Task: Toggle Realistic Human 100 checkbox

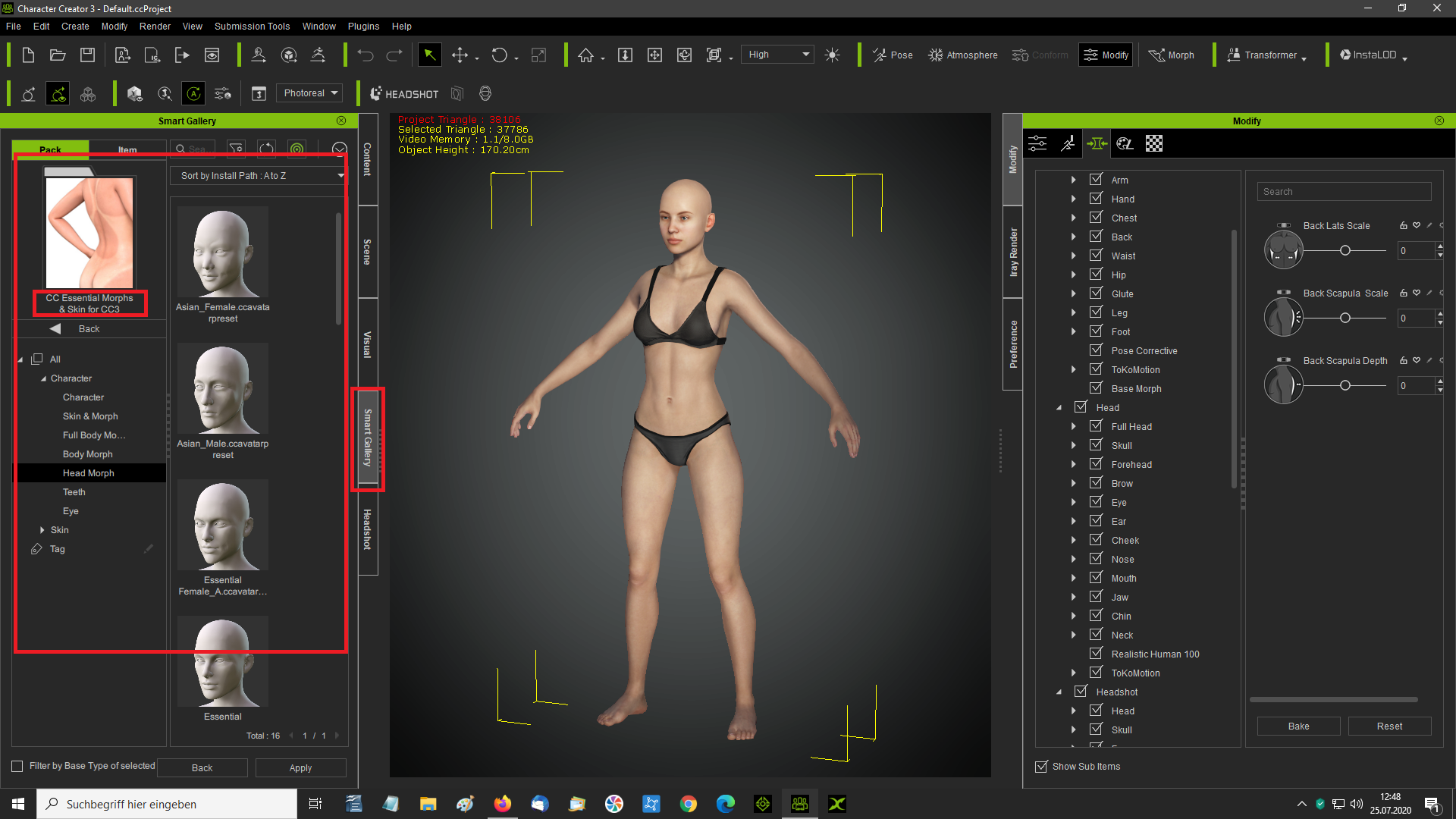Action: 1096,654
